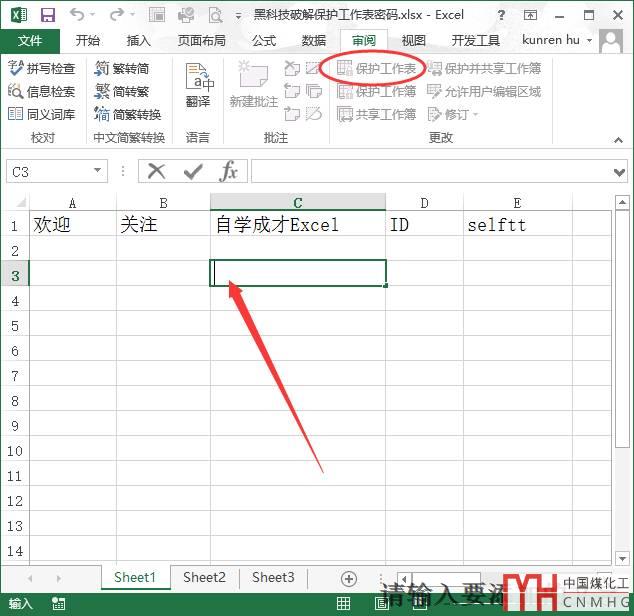Image resolution: width=634 pixels, height=616 pixels.
Task: Click inside the formula bar
Action: [431, 171]
